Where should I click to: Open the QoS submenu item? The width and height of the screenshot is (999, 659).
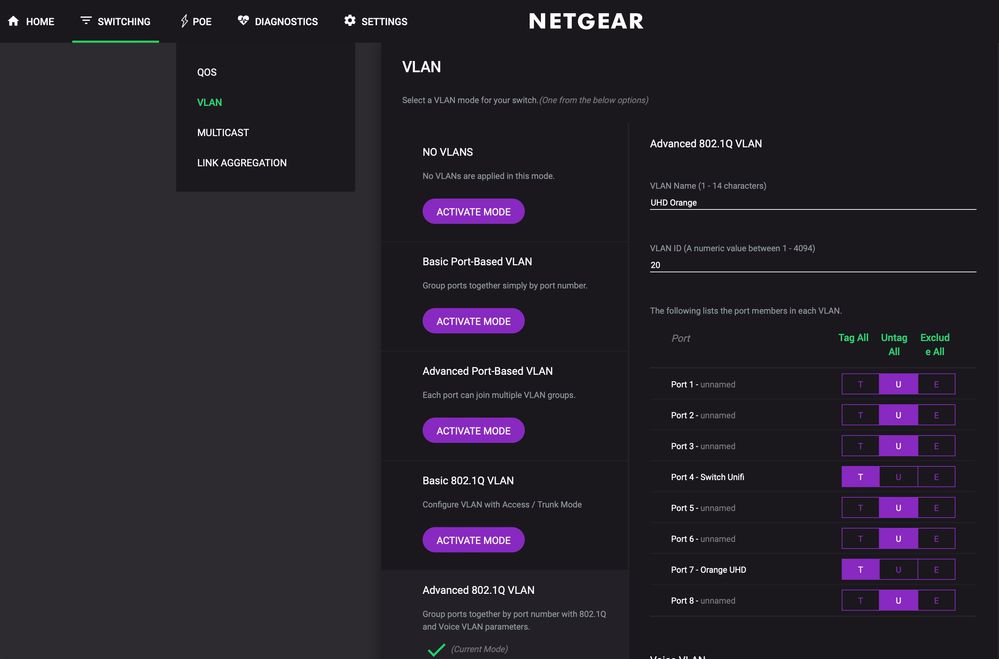click(207, 72)
